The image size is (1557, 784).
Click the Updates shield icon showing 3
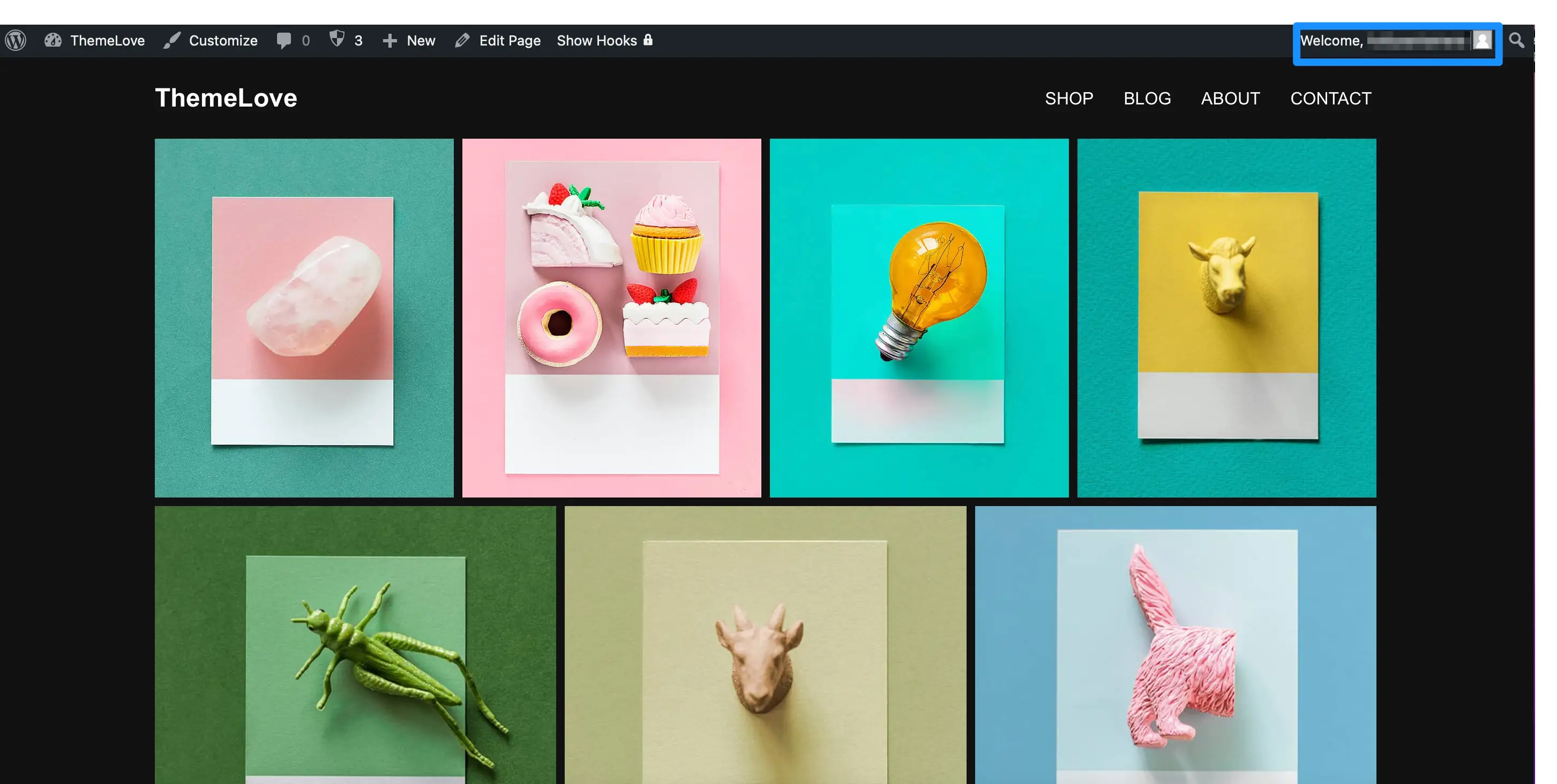[x=345, y=40]
